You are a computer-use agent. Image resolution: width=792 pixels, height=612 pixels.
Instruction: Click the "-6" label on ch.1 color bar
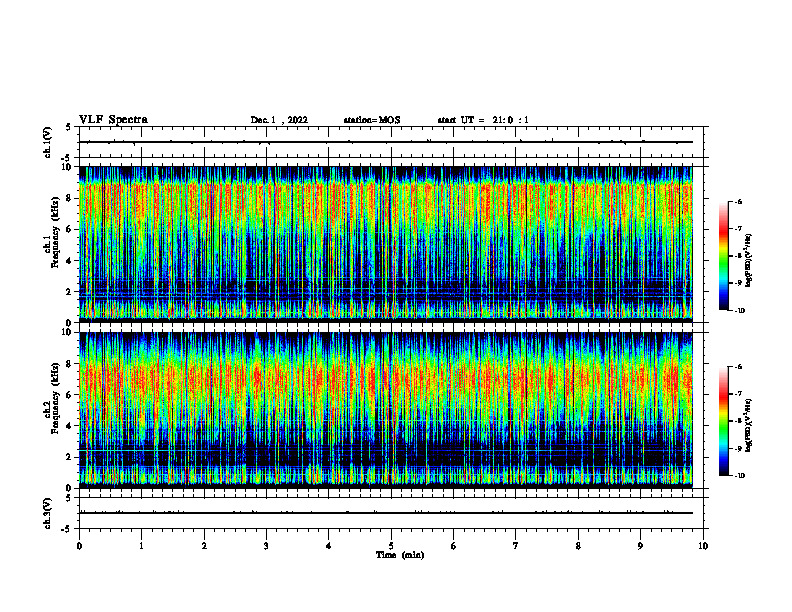click(x=738, y=201)
